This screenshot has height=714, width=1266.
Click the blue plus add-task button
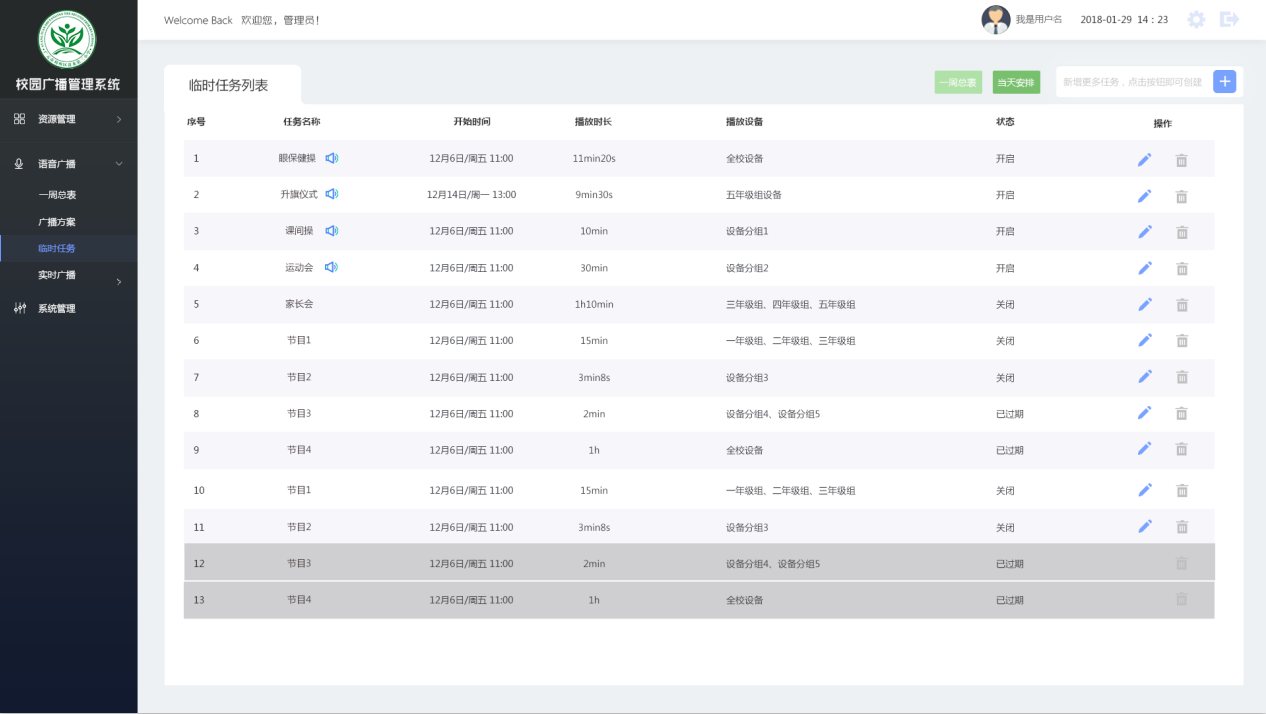pos(1224,82)
